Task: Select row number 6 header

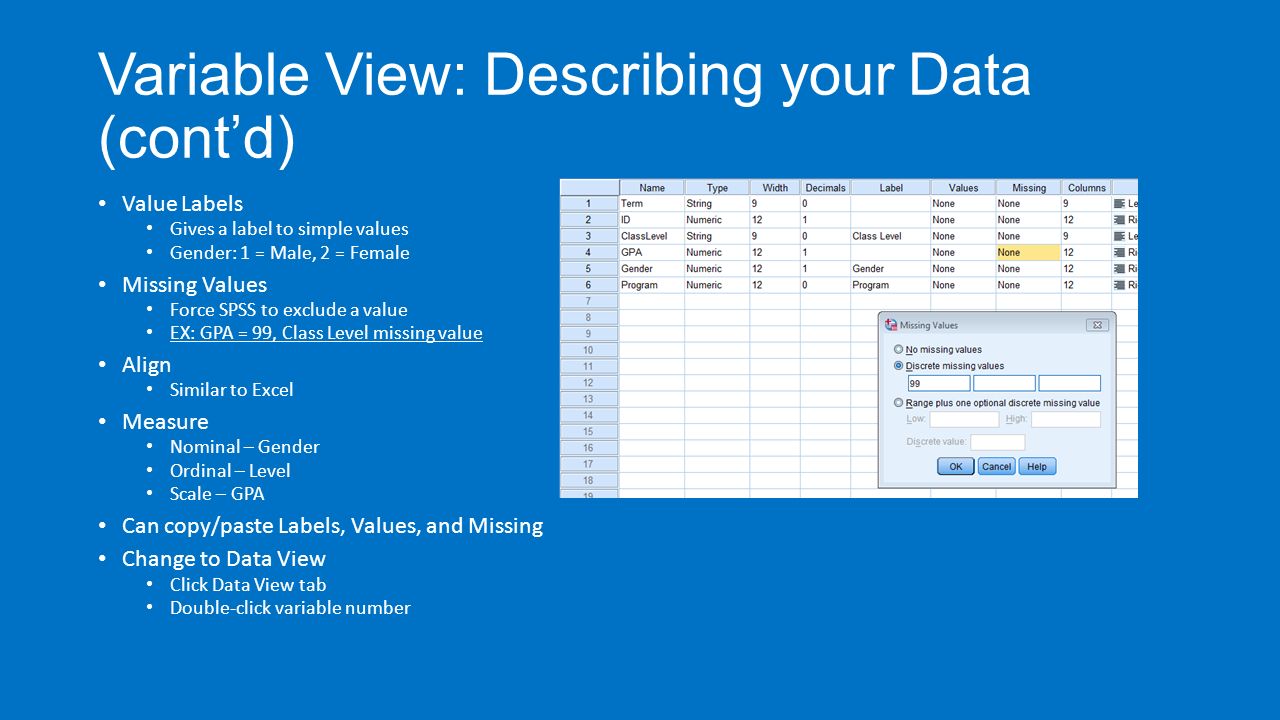Action: [589, 285]
